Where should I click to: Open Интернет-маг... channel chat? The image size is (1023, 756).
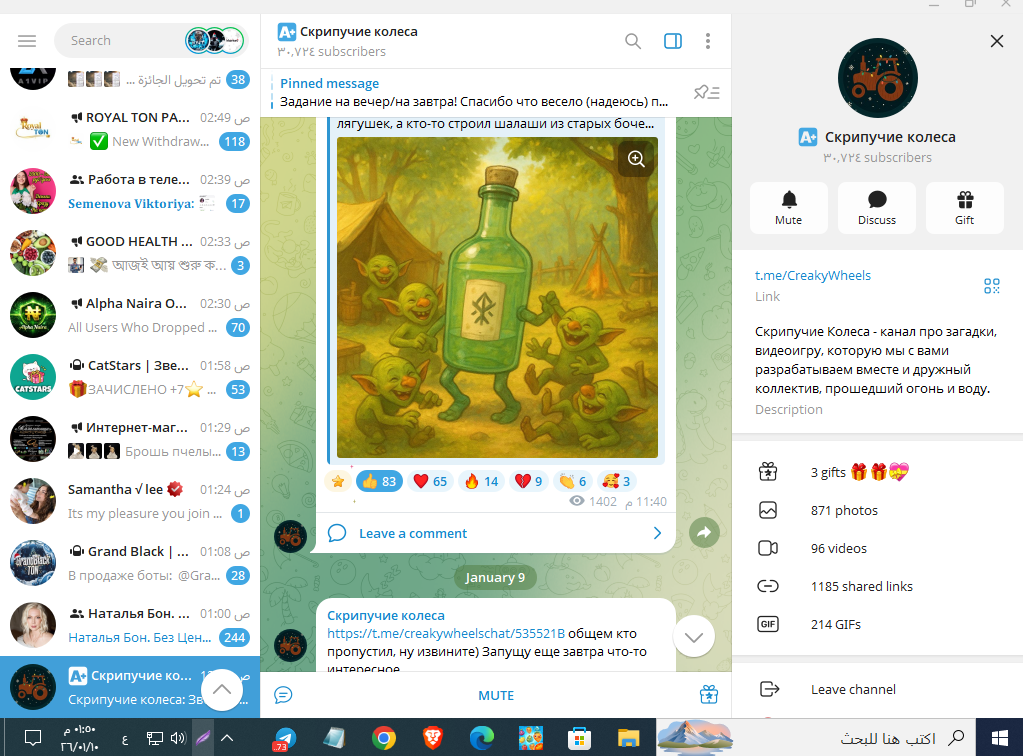tap(130, 439)
